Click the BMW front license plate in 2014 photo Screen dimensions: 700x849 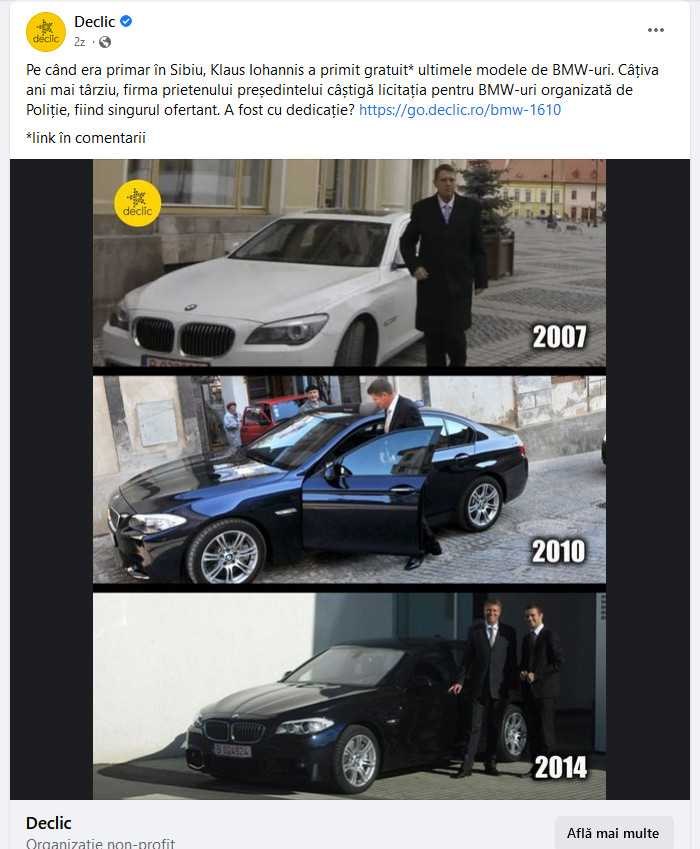click(232, 750)
